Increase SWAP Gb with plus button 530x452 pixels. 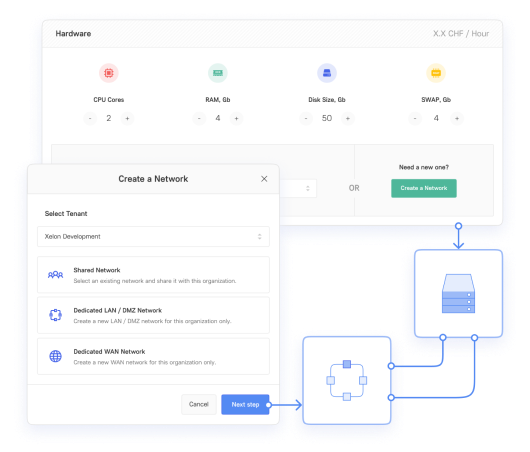457,119
